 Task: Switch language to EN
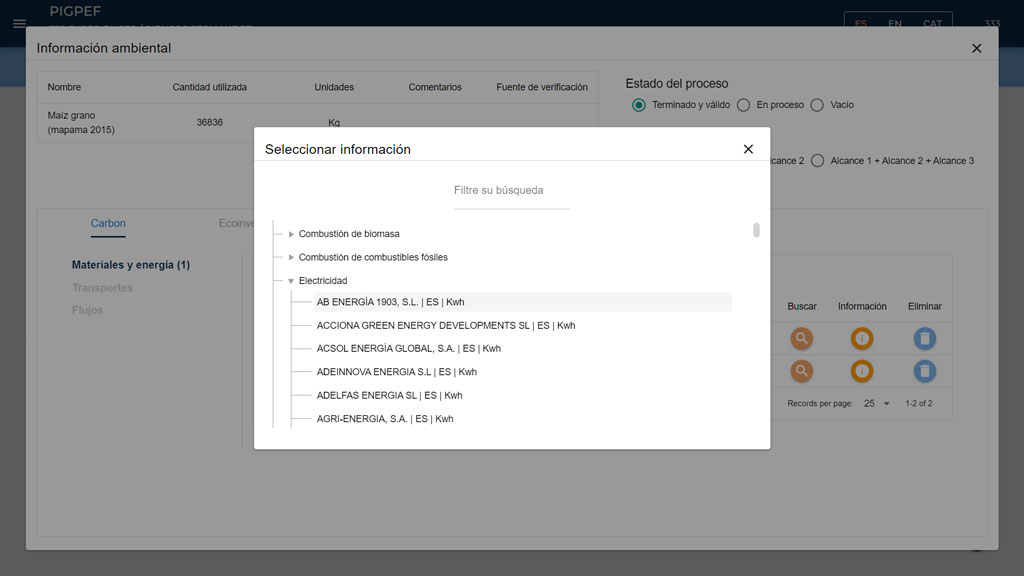[895, 24]
